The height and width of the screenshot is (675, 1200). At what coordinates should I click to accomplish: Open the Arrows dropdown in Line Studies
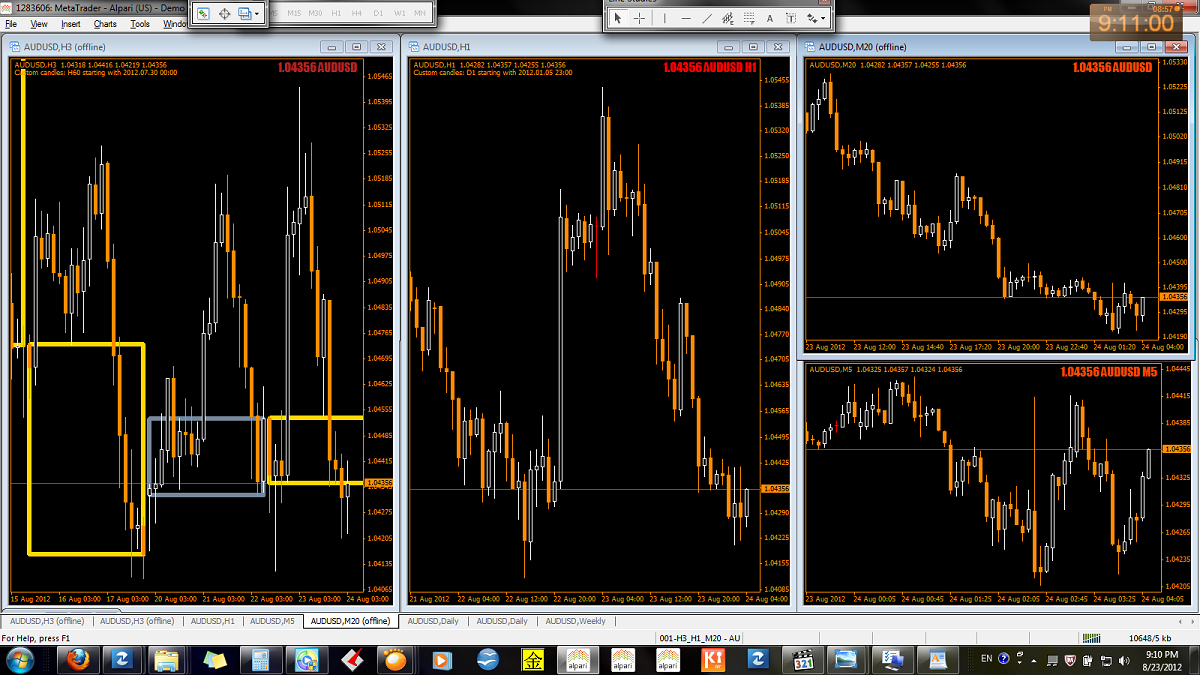(816, 18)
